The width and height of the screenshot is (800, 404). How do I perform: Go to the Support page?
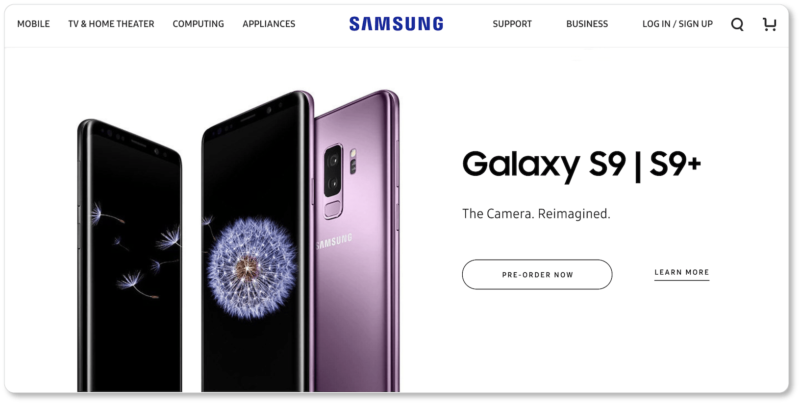click(512, 24)
